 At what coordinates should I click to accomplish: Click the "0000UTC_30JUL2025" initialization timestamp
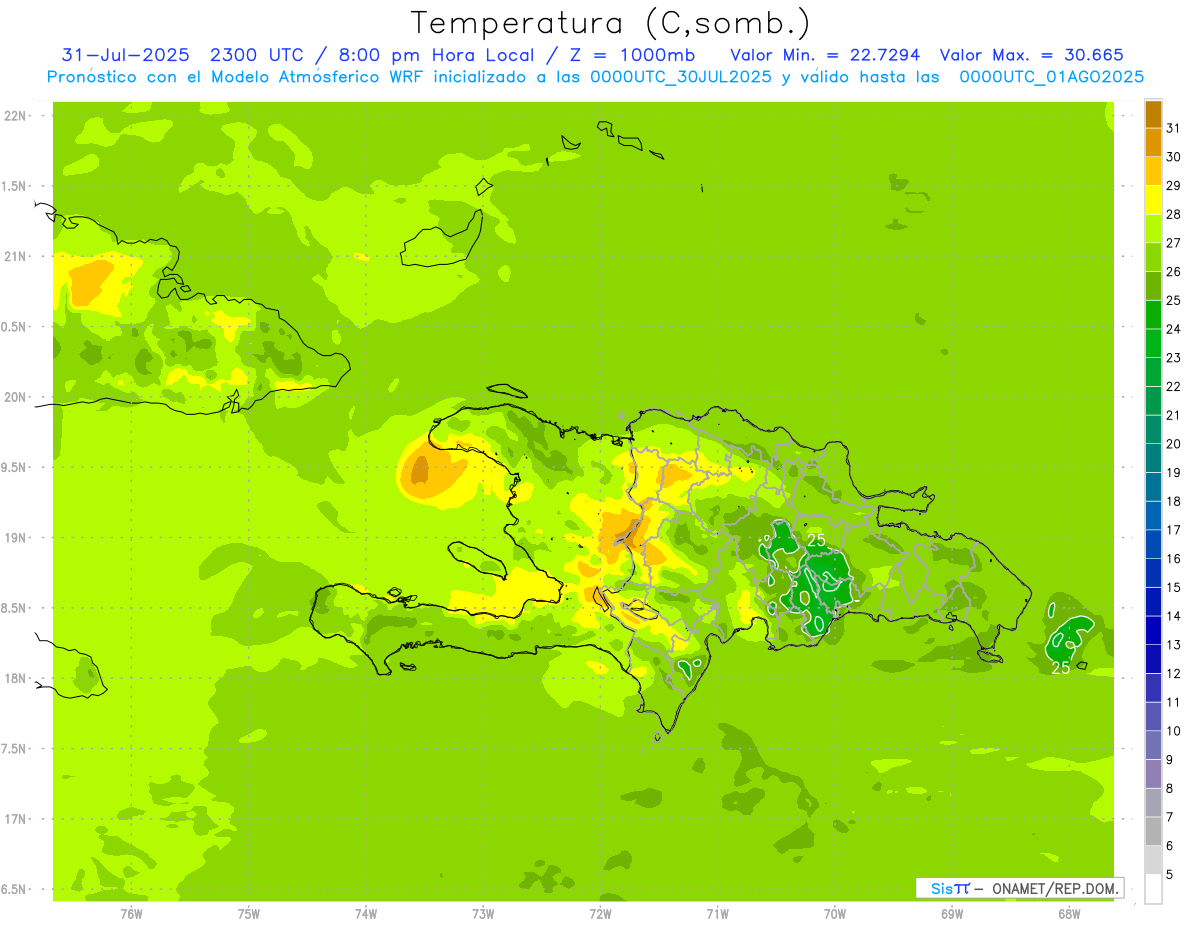pos(681,77)
